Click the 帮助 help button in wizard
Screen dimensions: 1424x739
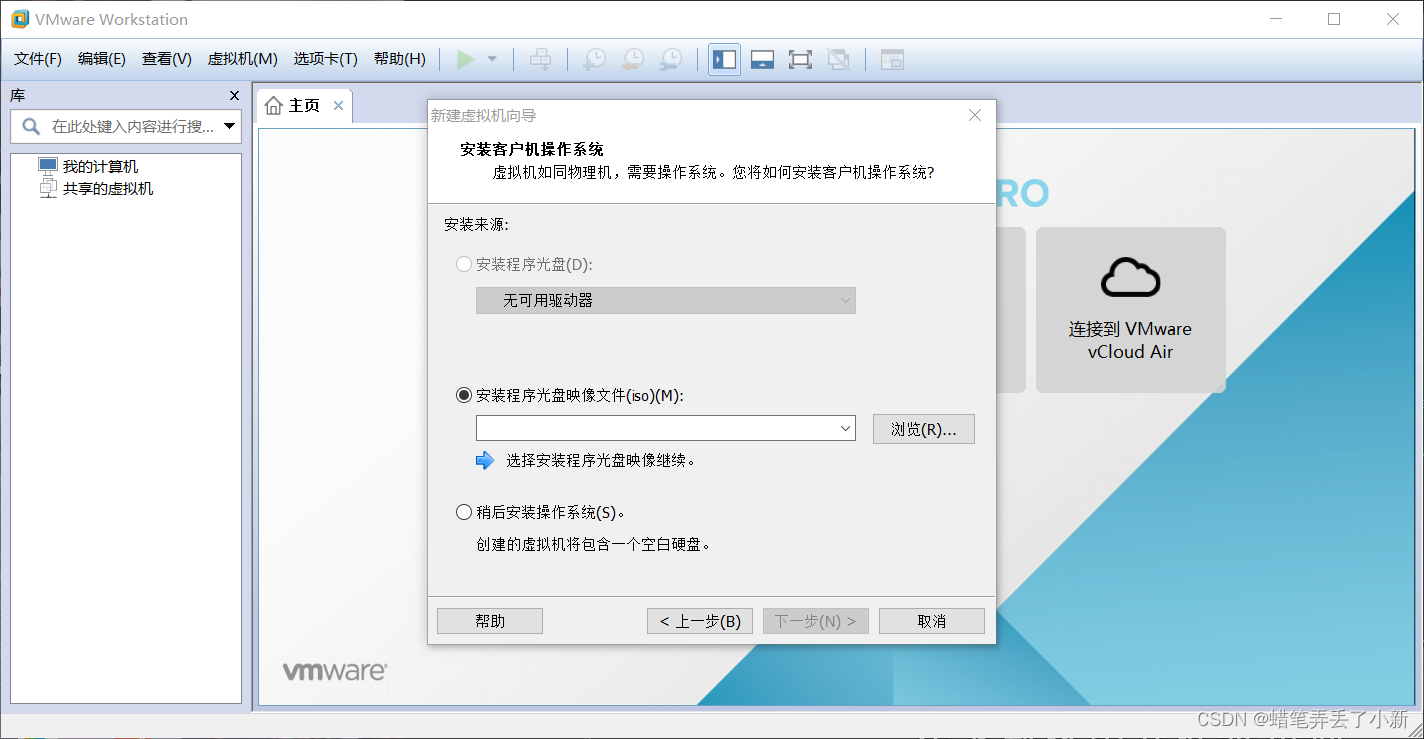[x=490, y=621]
